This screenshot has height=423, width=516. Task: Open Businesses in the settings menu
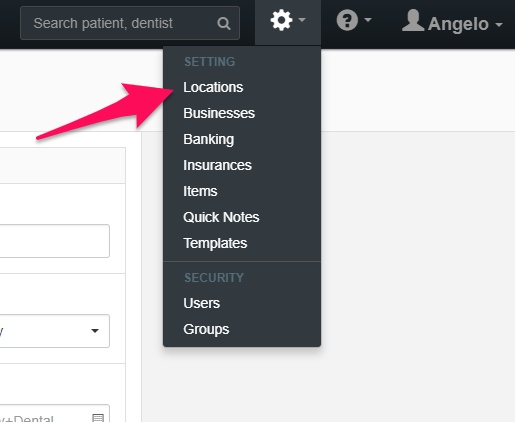point(219,113)
